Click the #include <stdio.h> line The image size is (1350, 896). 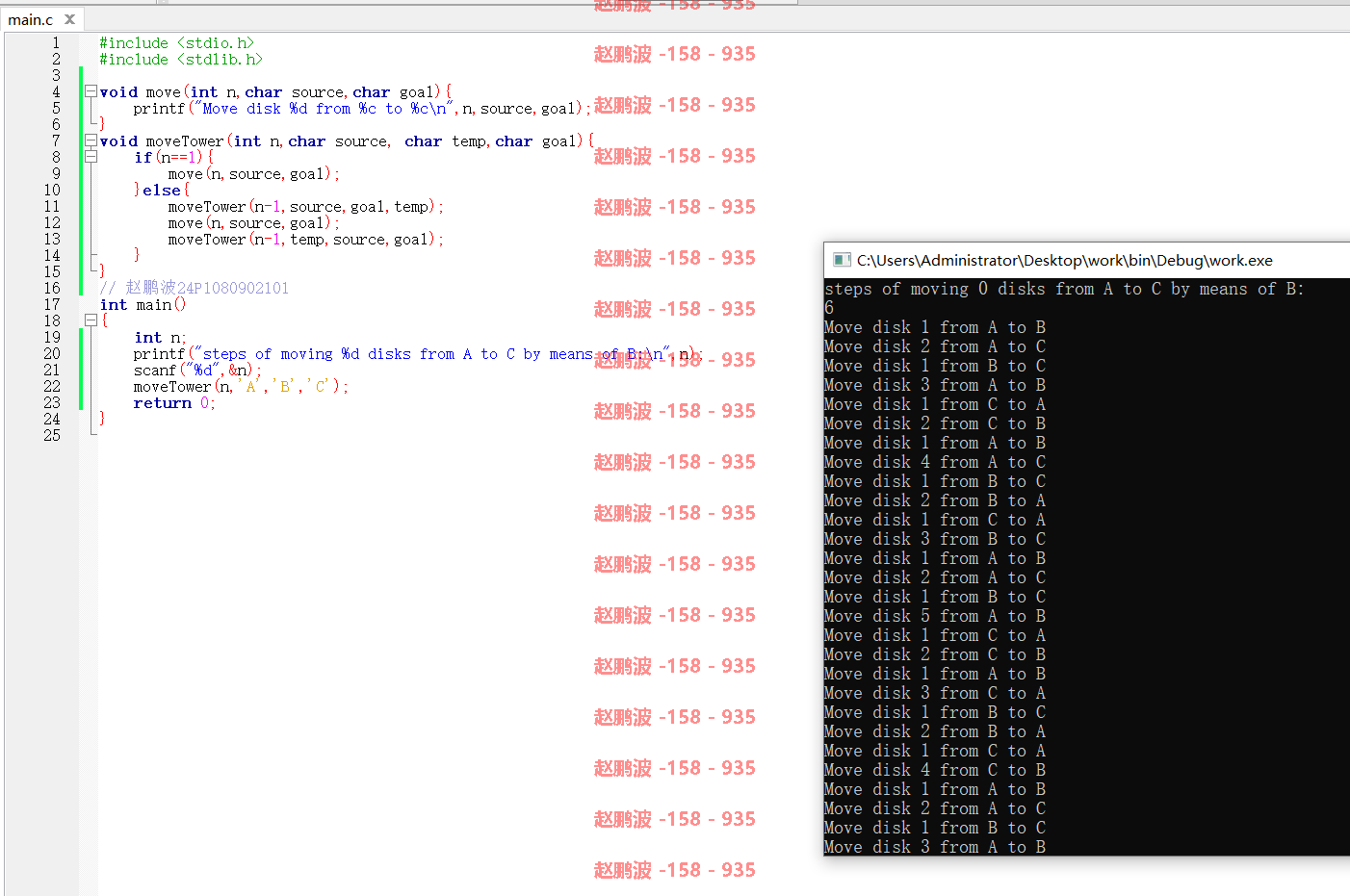[177, 42]
